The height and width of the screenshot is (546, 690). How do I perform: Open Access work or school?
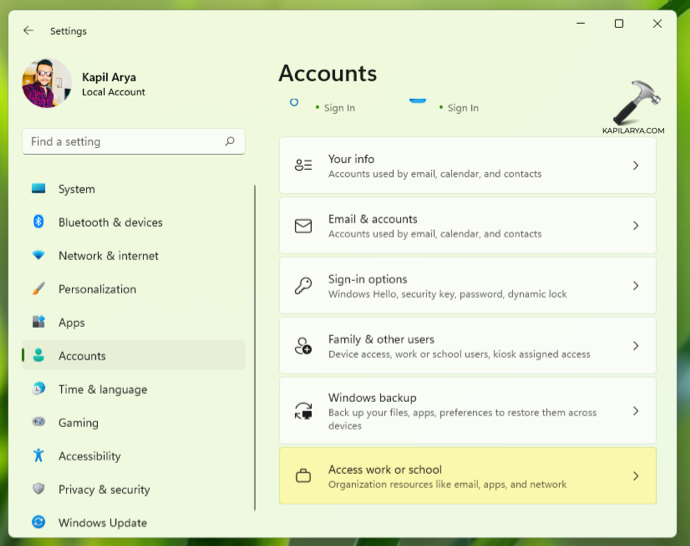tap(467, 476)
